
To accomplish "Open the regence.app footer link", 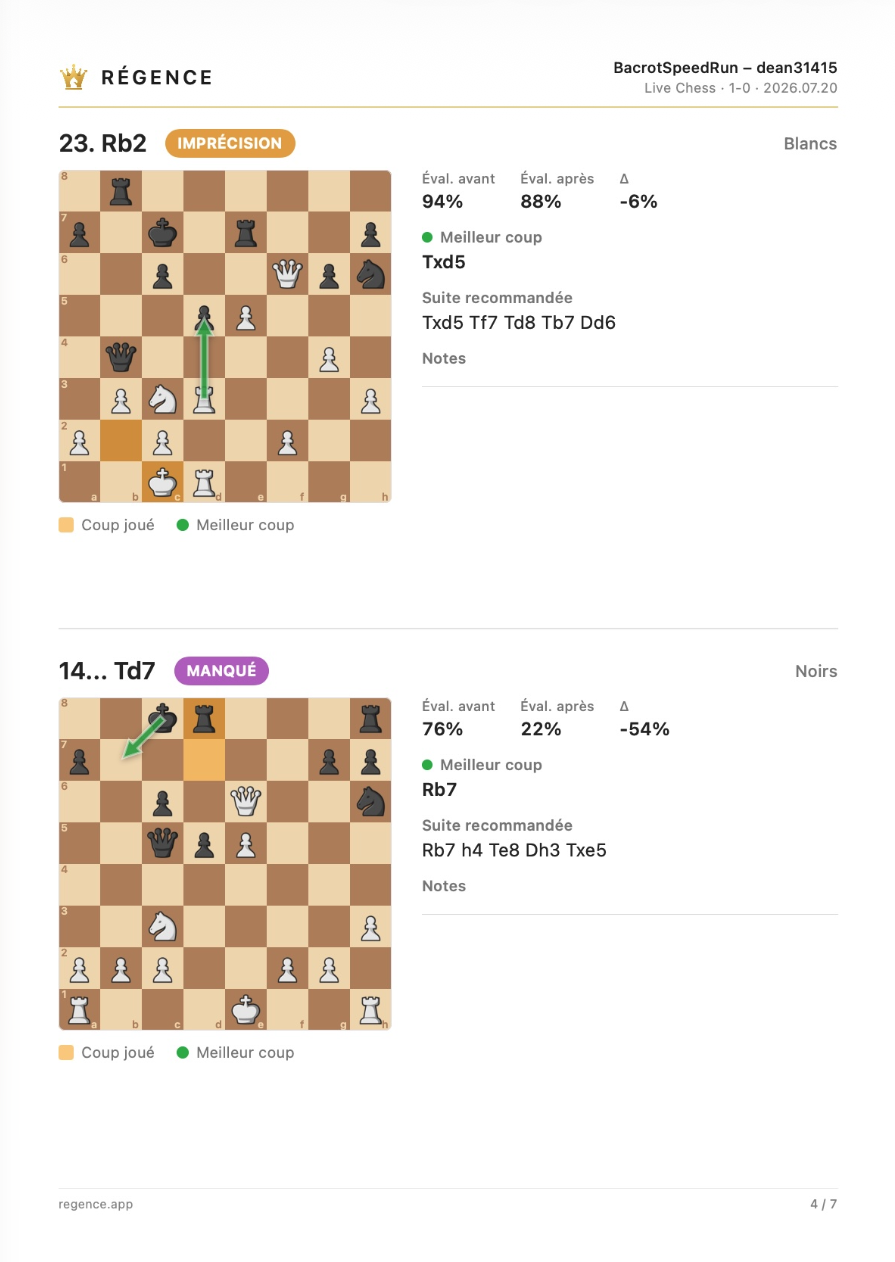I will tap(95, 1204).
